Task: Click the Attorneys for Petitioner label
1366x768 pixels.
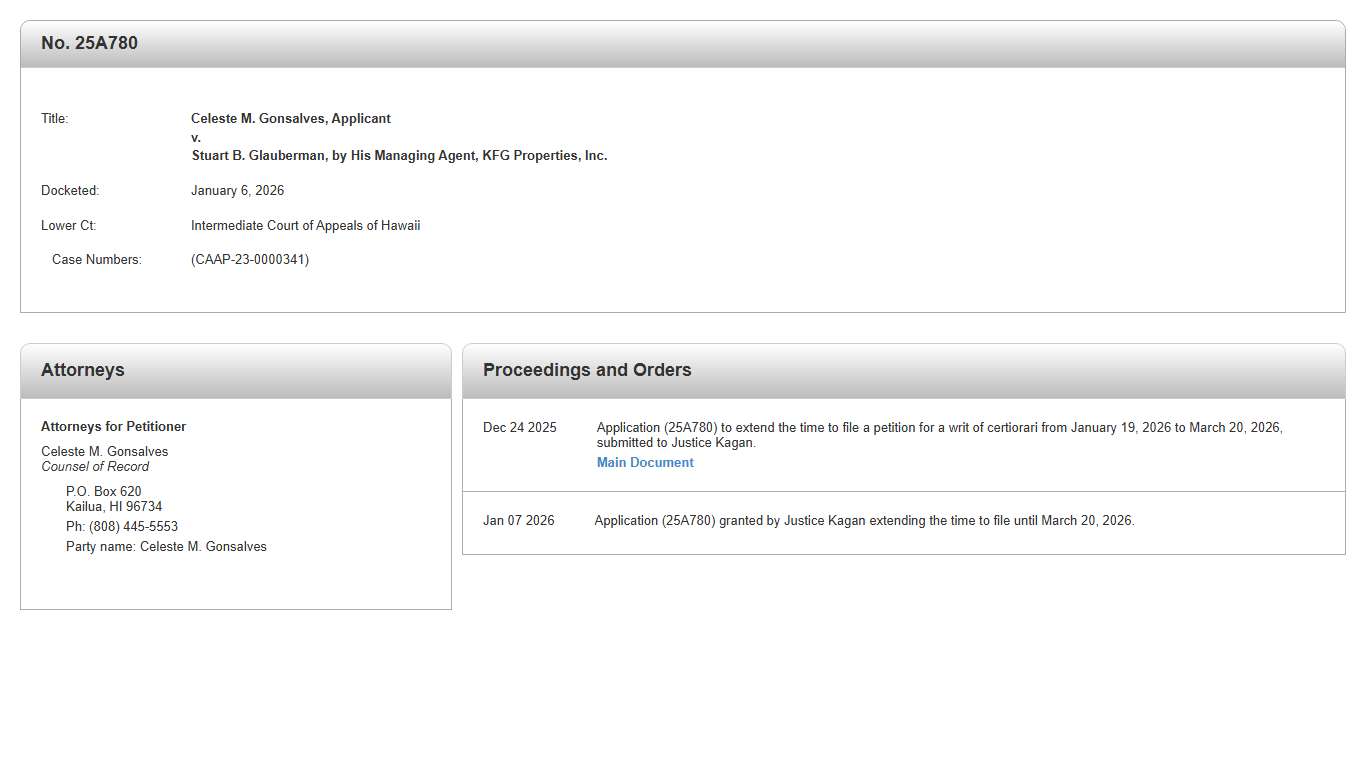Action: 113,427
